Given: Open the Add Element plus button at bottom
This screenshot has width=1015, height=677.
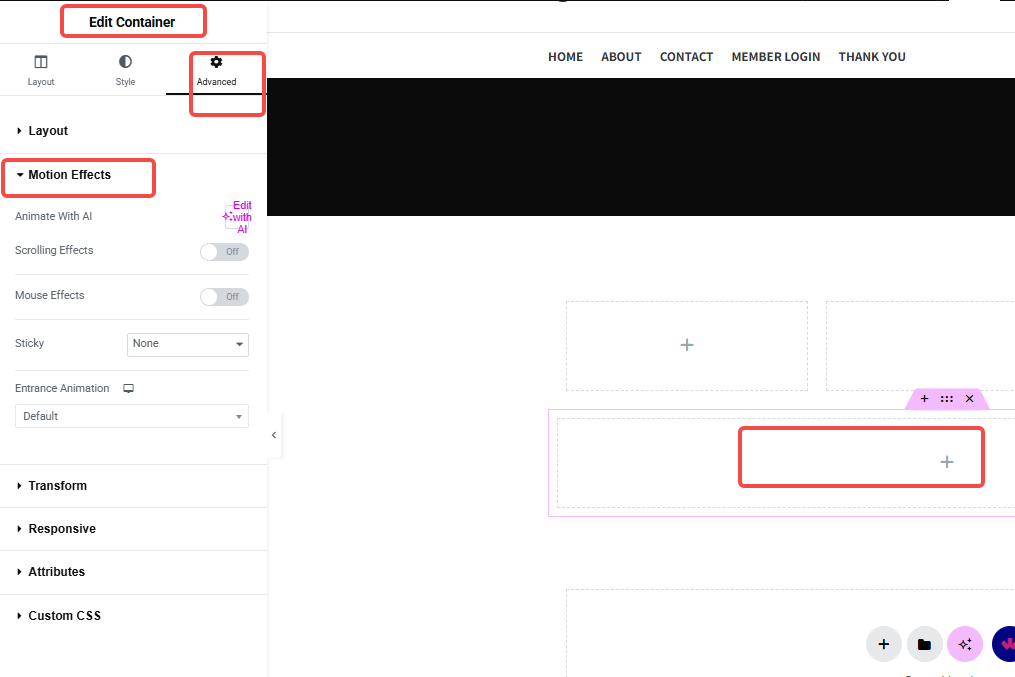Looking at the screenshot, I should click(883, 644).
